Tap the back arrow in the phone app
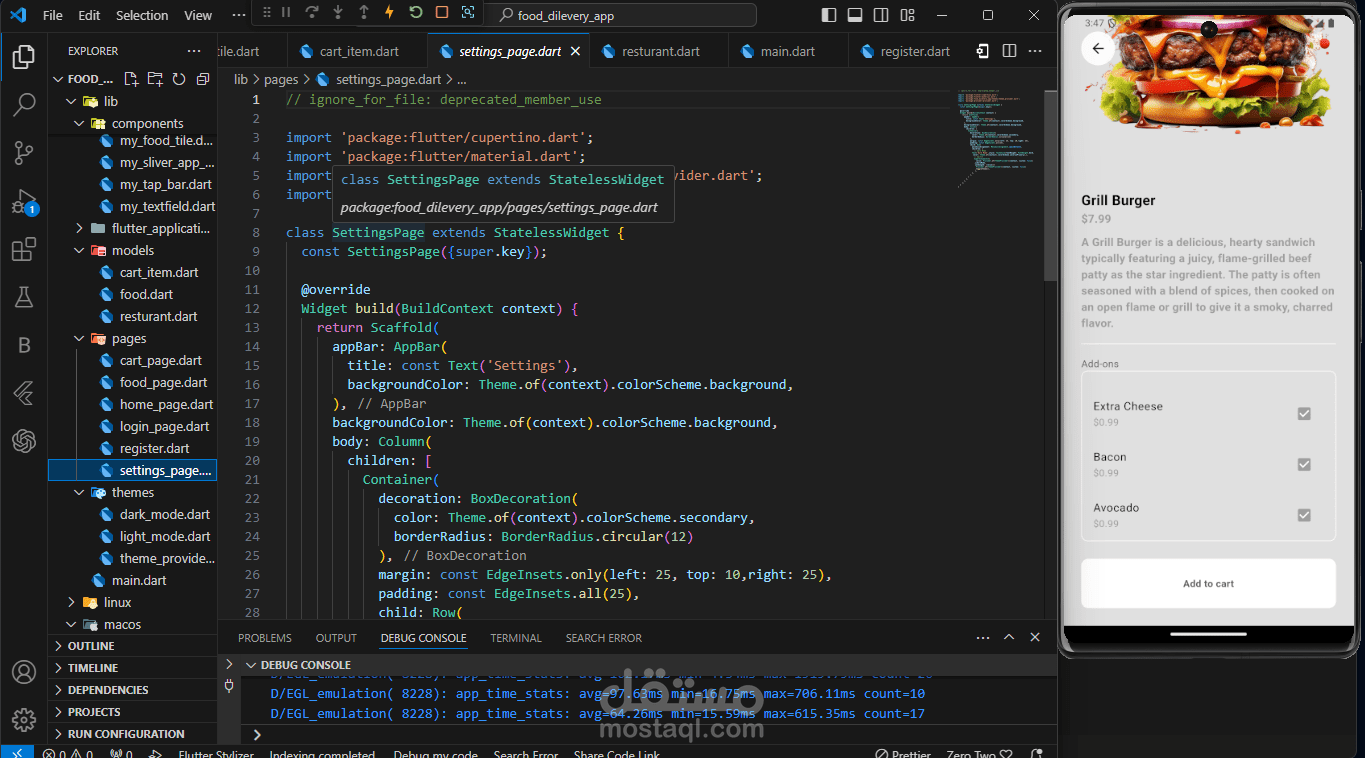The height and width of the screenshot is (758, 1365). 1098,48
